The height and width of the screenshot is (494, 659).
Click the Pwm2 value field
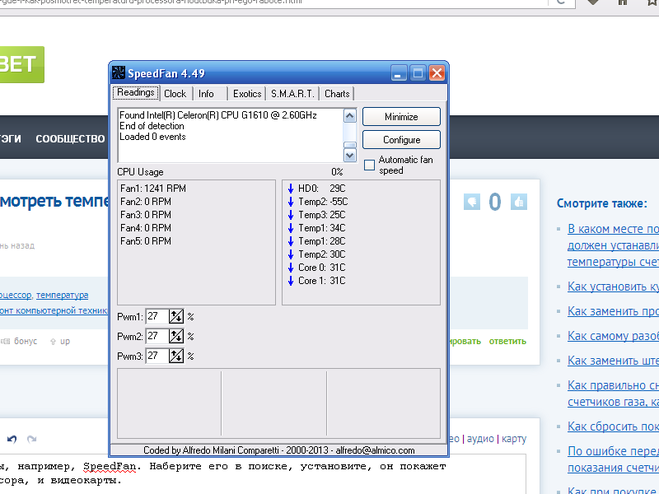click(x=157, y=336)
